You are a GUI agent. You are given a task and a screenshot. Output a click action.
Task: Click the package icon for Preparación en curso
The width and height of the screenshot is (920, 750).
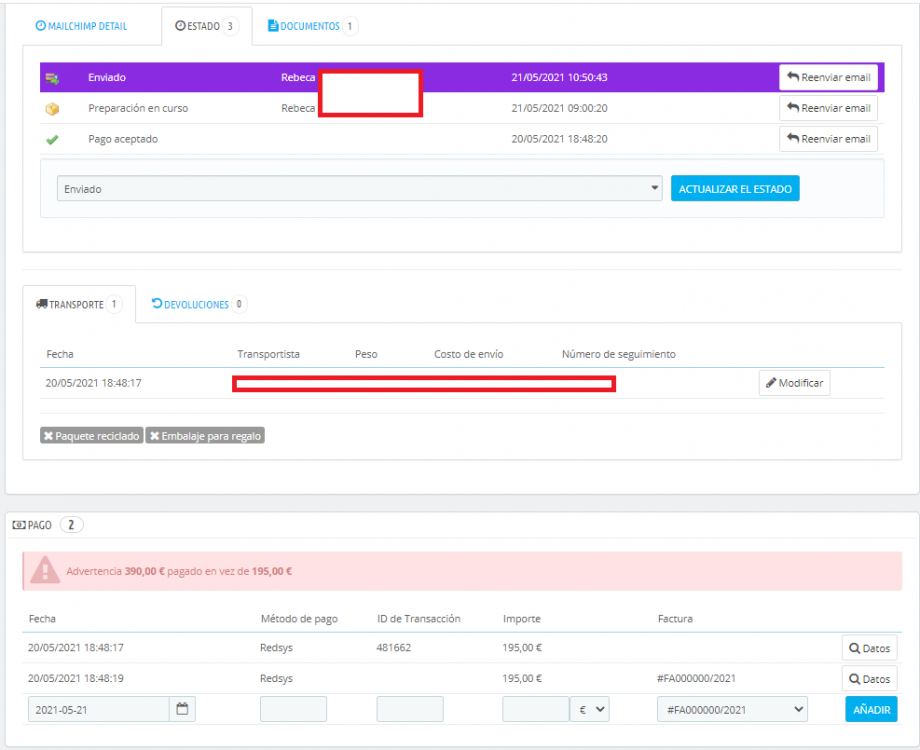[52, 109]
